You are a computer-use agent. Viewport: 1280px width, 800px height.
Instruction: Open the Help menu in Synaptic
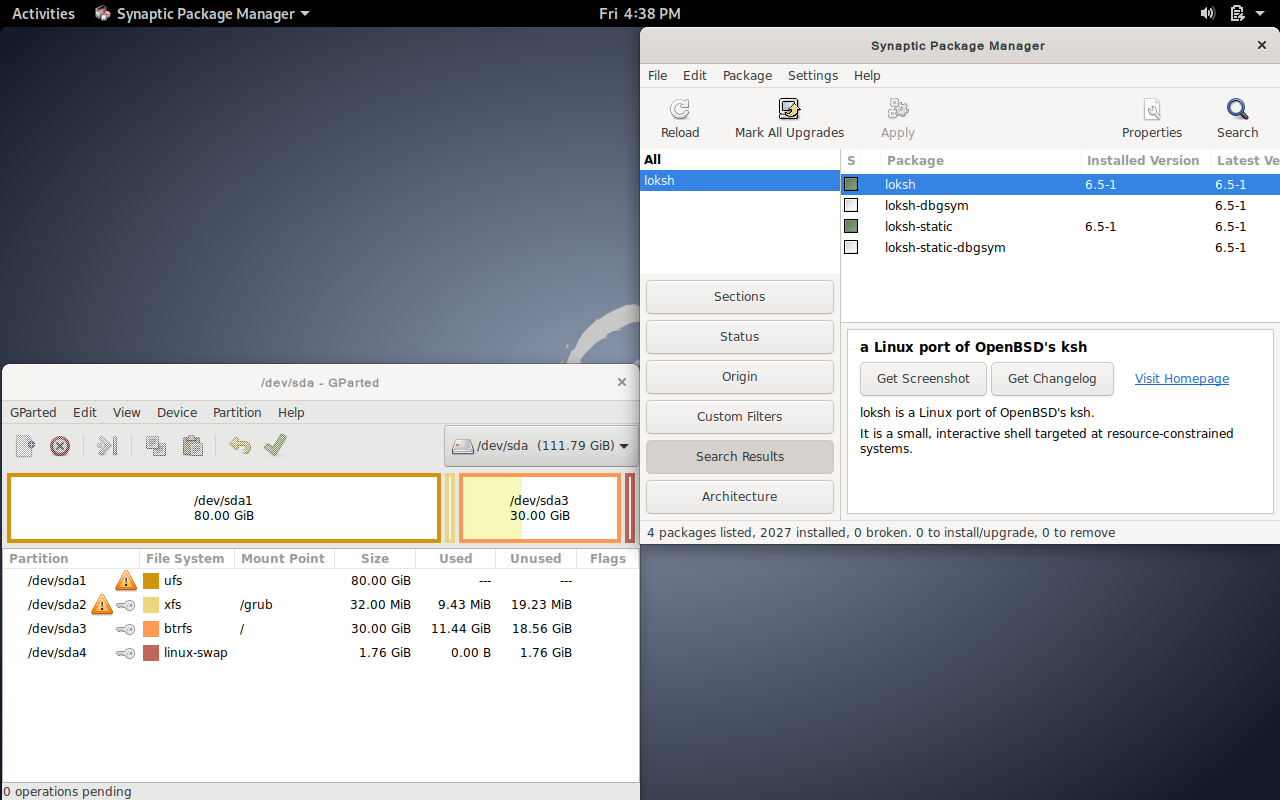pyautogui.click(x=867, y=75)
